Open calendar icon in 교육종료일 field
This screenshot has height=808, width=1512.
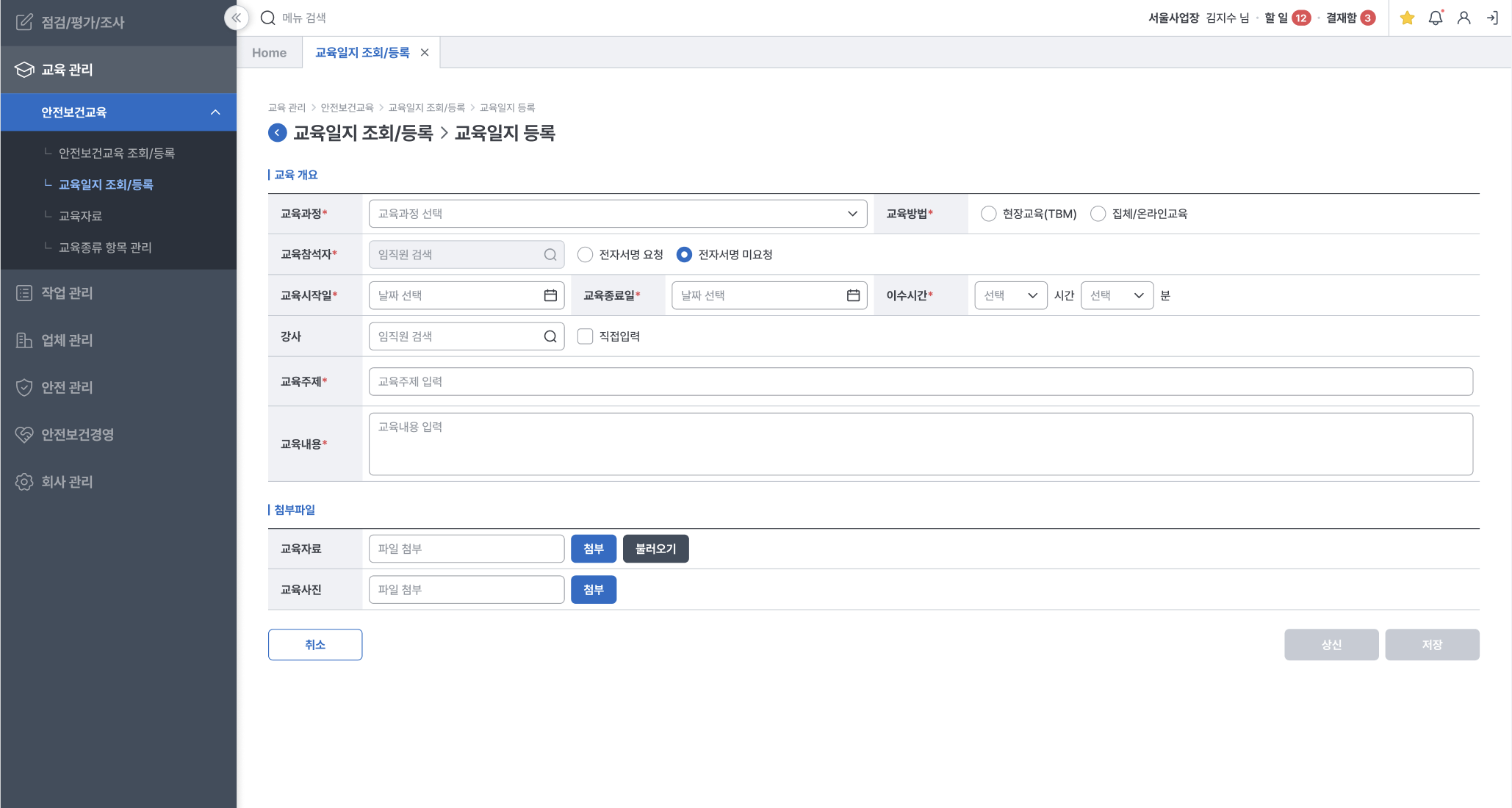pyautogui.click(x=853, y=295)
